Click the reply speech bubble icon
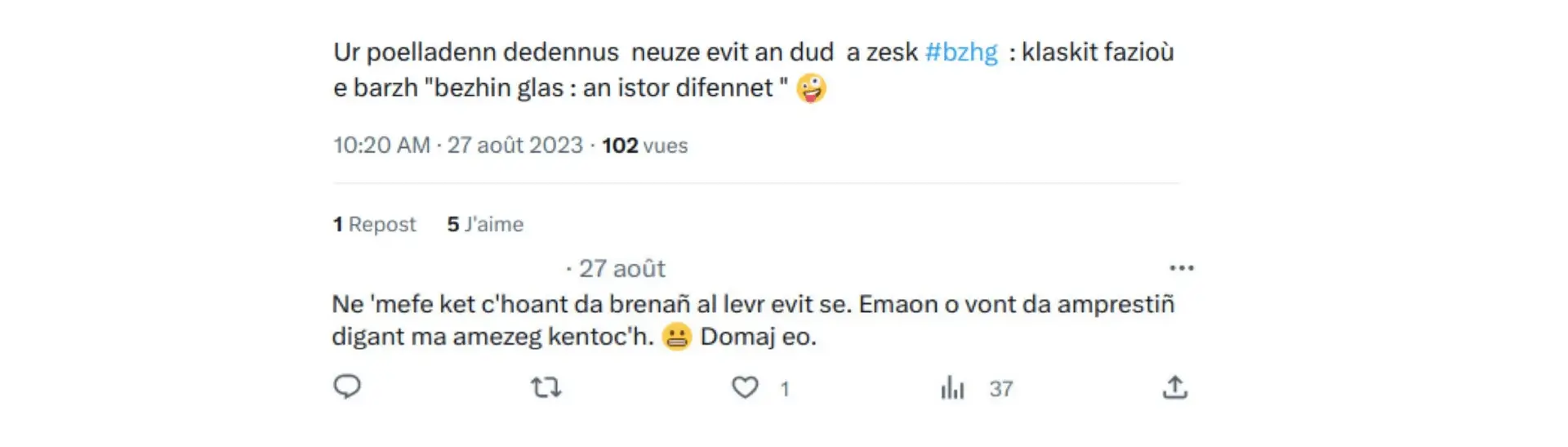Image resolution: width=1568 pixels, height=447 pixels. click(347, 387)
